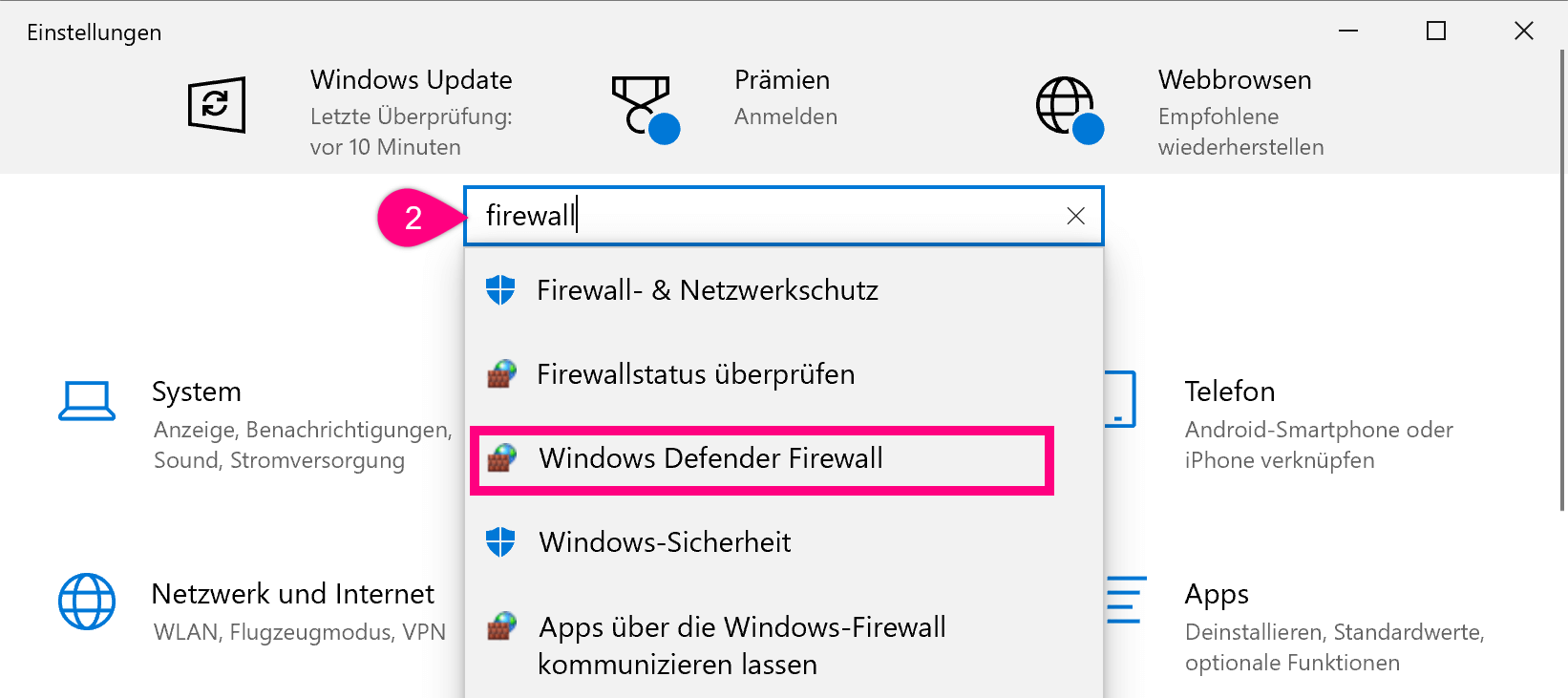The height and width of the screenshot is (698, 1568).
Task: Open the Apps settings category
Action: (x=1216, y=594)
